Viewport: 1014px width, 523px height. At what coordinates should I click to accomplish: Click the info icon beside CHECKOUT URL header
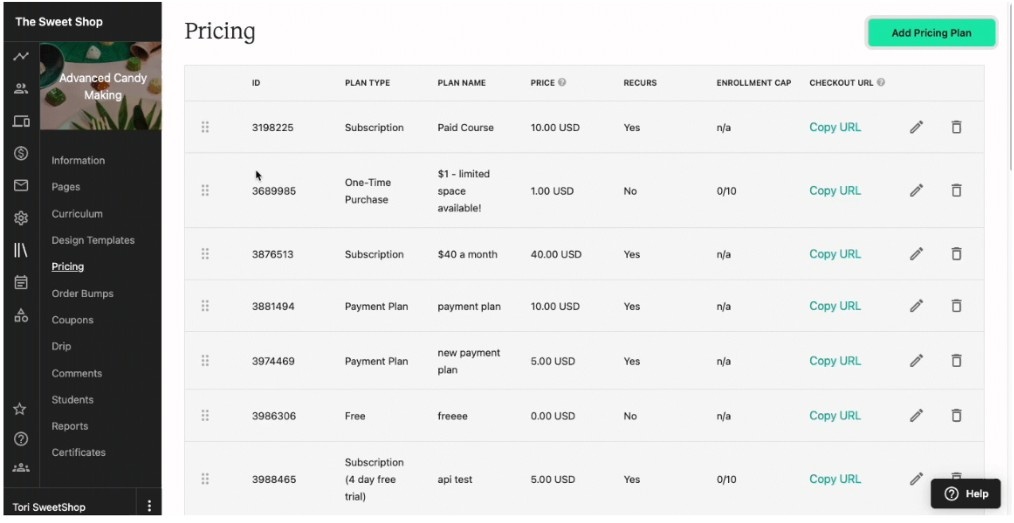(881, 82)
